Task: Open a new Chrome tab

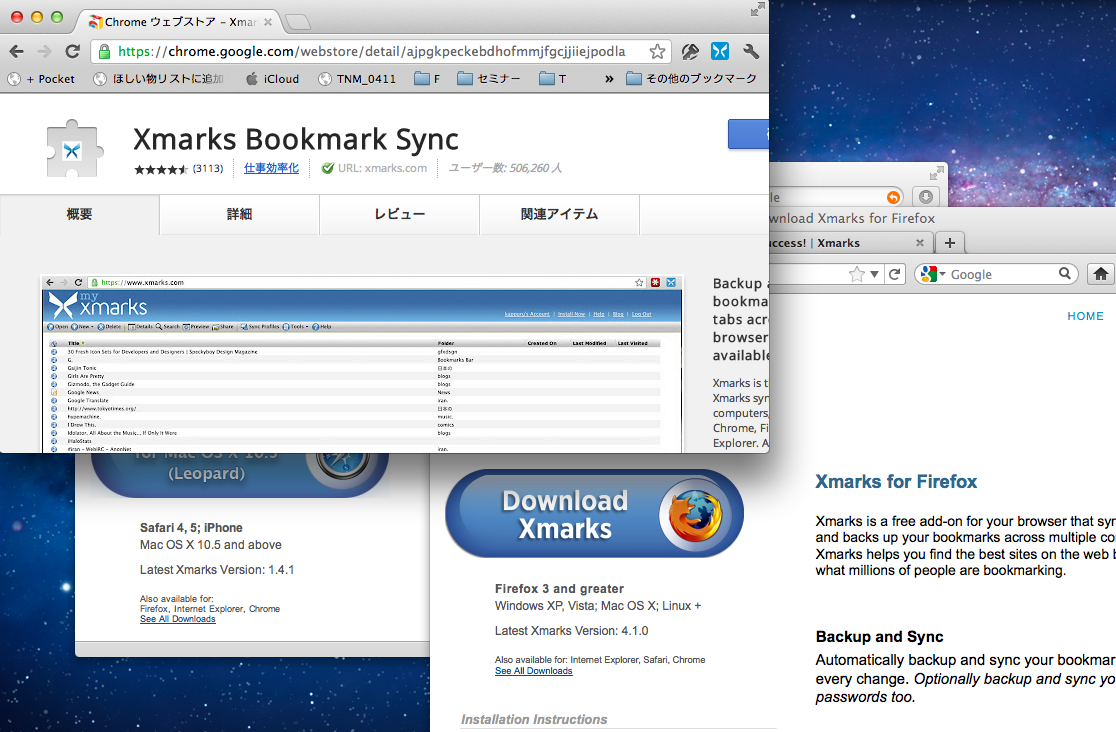Action: [x=298, y=23]
